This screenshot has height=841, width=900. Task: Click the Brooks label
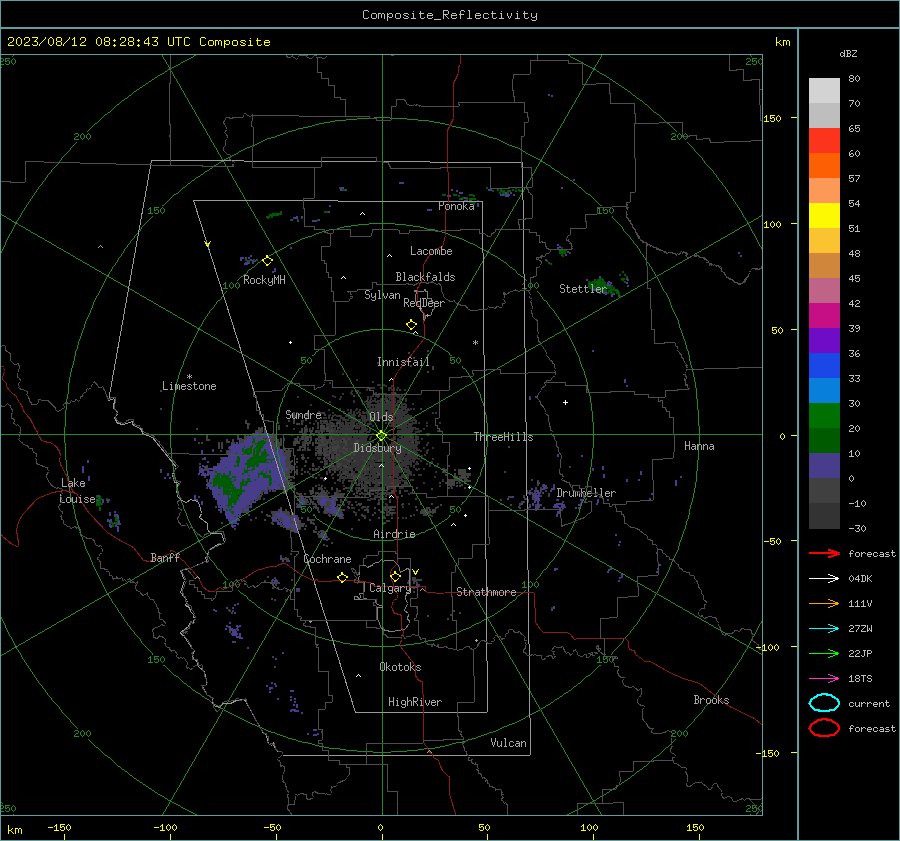click(711, 700)
